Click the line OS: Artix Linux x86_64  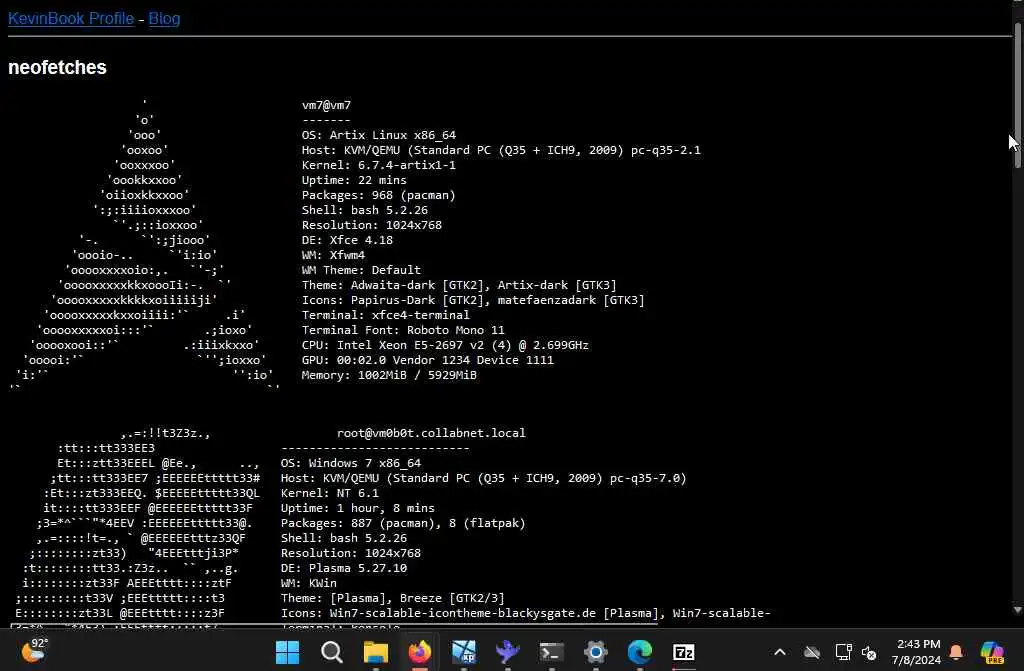[x=379, y=135]
